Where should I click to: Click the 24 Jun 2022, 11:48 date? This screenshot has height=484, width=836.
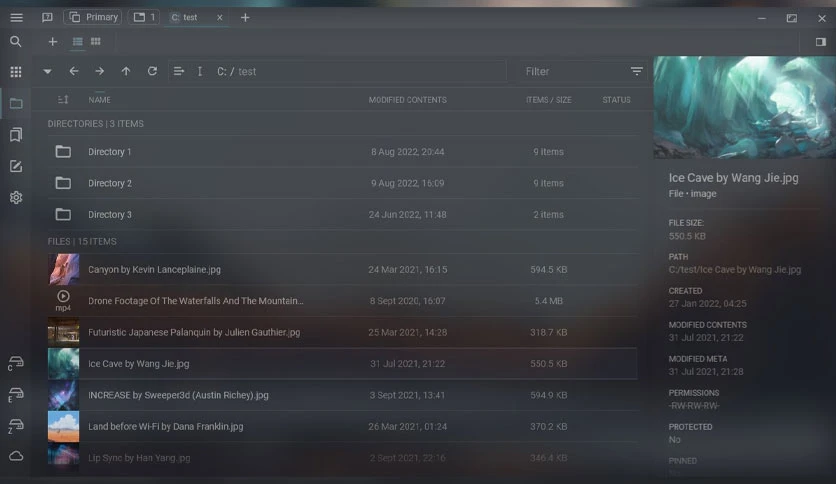pos(408,215)
